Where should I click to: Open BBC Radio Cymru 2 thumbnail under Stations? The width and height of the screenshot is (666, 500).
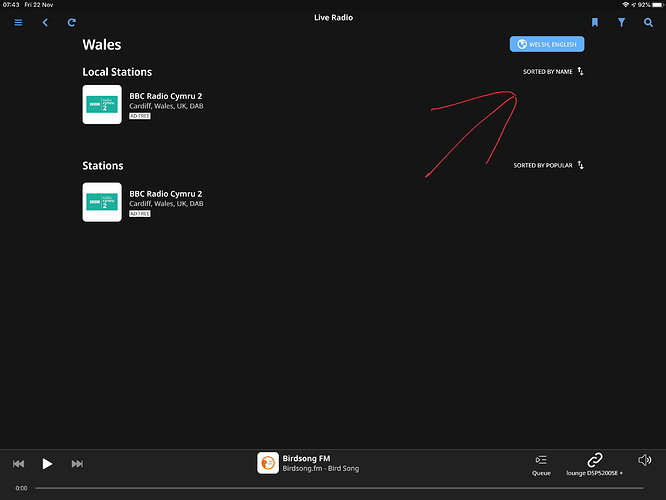(102, 202)
